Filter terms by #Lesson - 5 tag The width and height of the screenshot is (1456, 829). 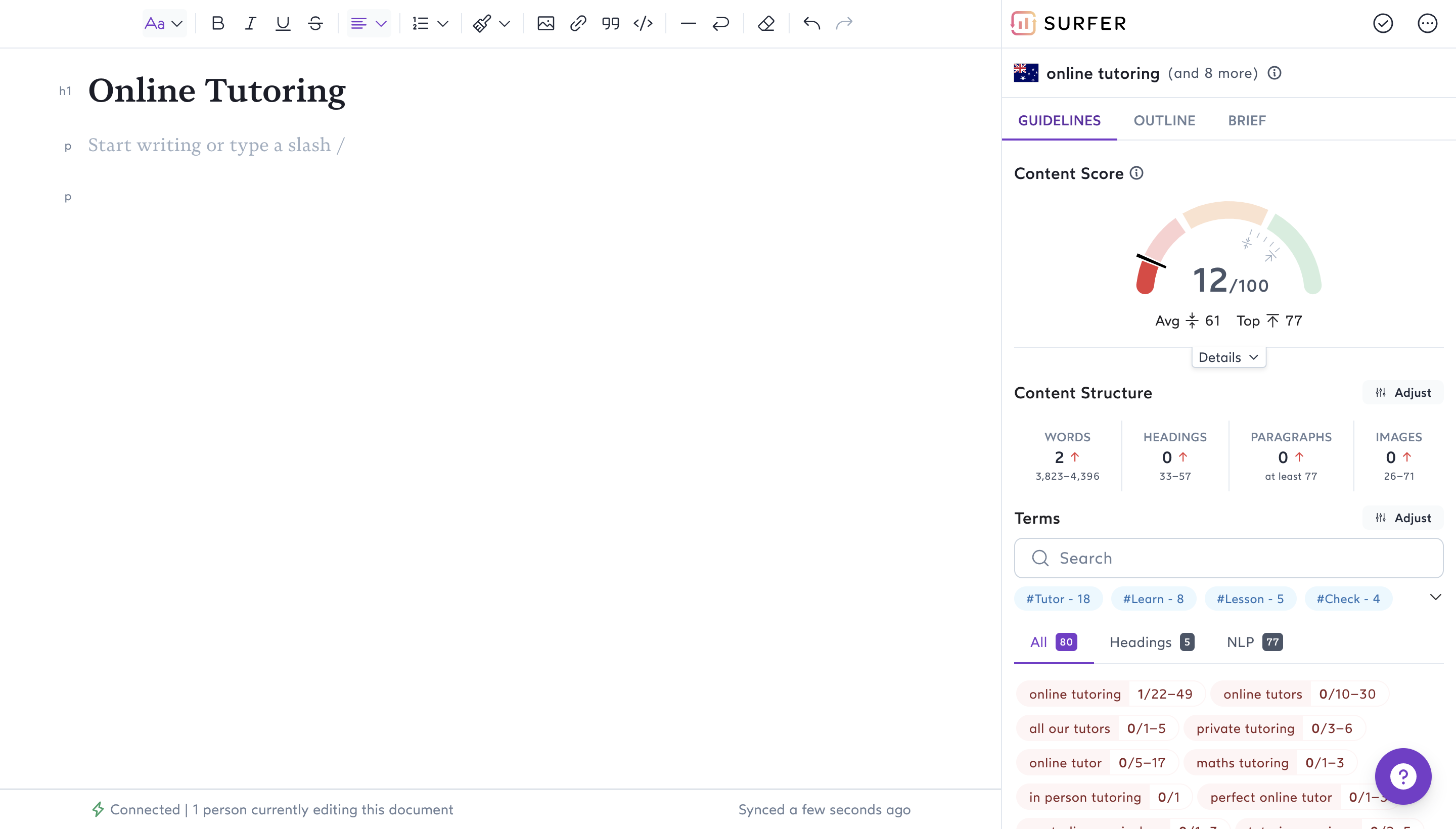point(1250,598)
